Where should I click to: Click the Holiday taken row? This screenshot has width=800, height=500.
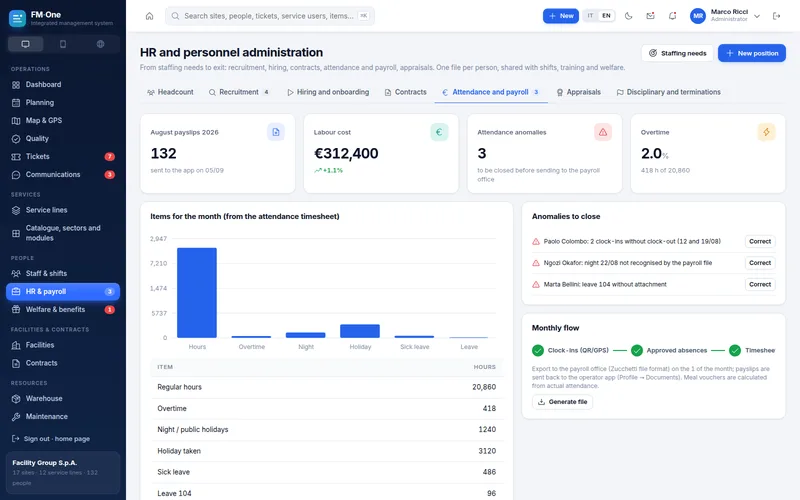pos(327,451)
